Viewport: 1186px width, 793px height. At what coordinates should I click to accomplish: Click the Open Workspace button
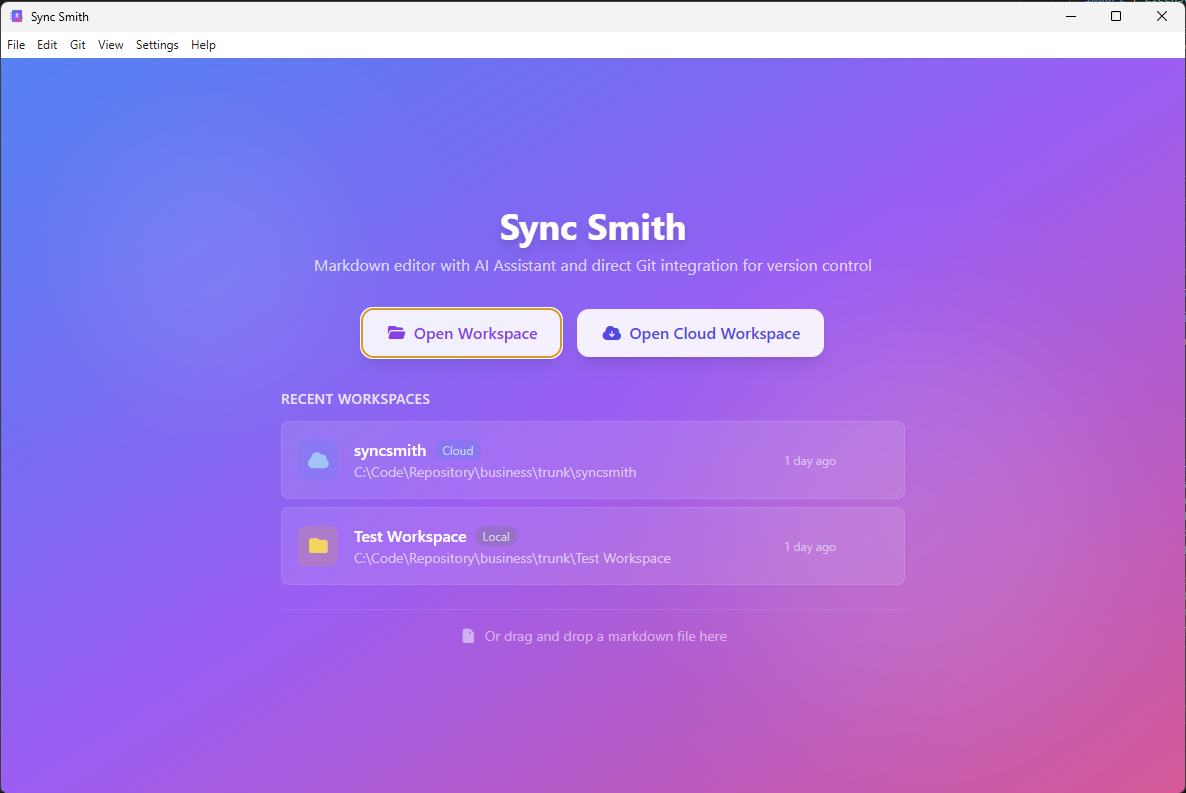tap(461, 333)
